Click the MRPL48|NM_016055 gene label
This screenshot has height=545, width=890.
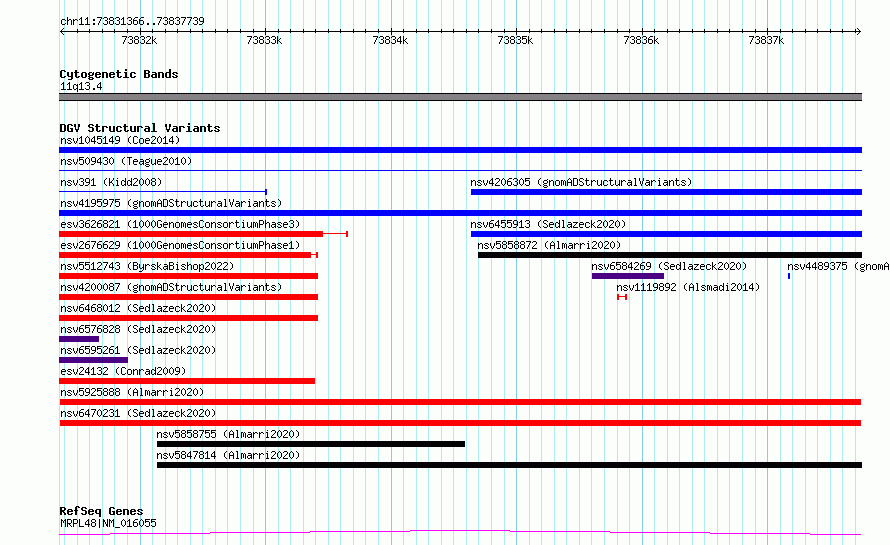pos(108,523)
